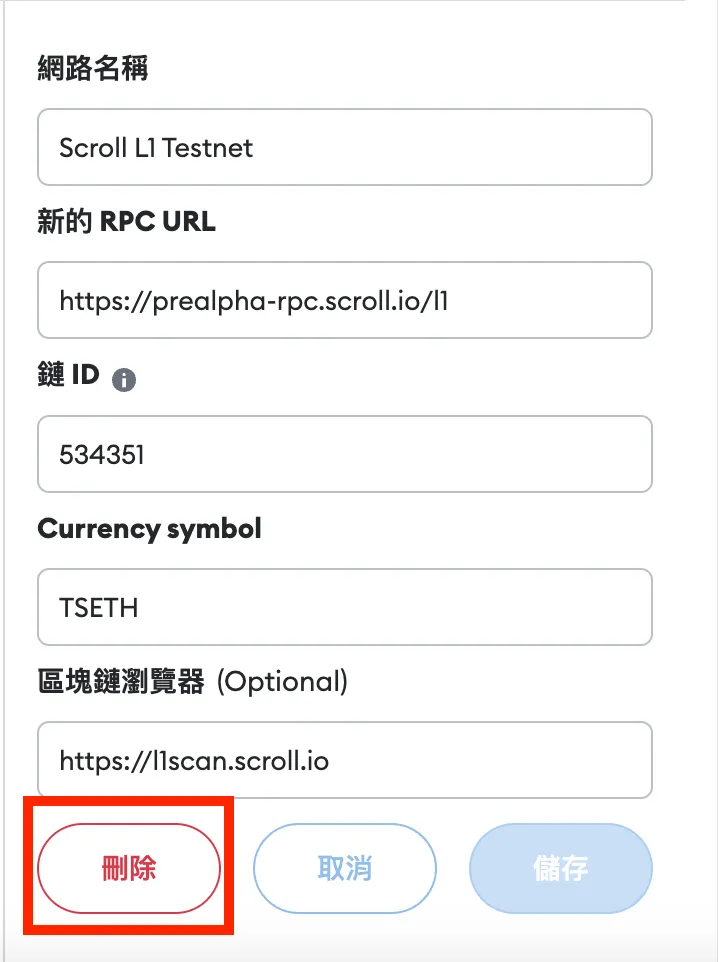This screenshot has width=718, height=962.
Task: Click the 鏈 ID heading text
Action: [x=68, y=375]
